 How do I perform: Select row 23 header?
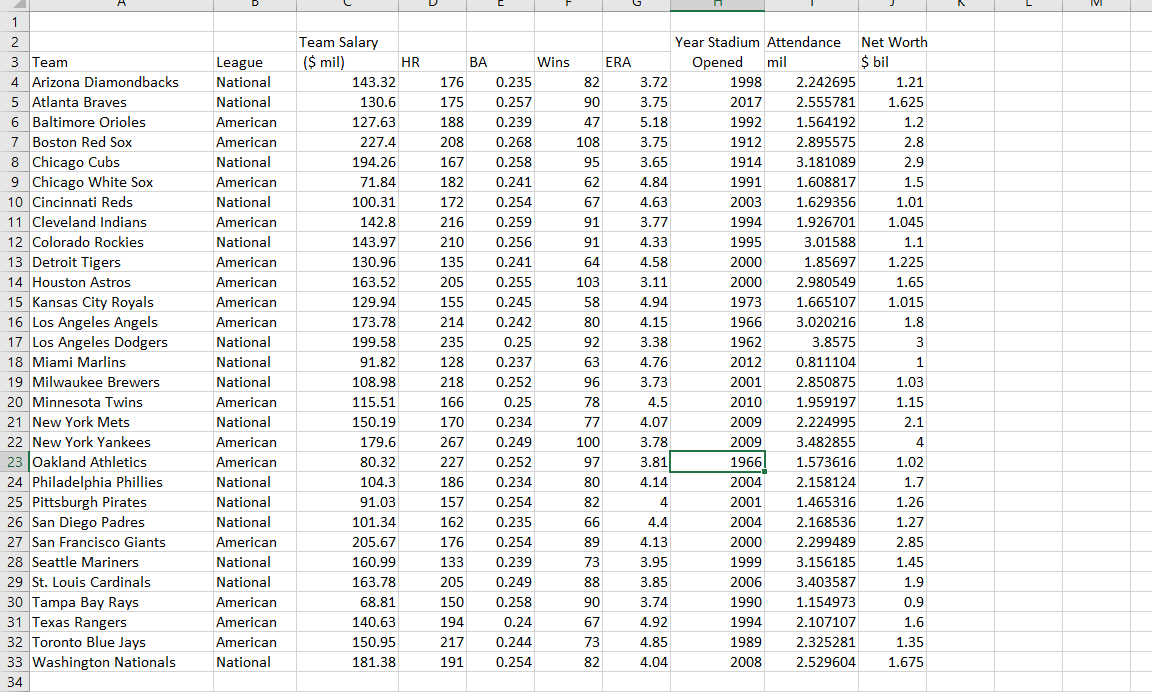click(15, 462)
